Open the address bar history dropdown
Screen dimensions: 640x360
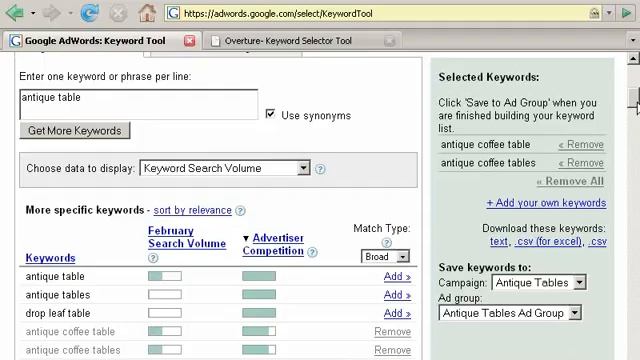tap(609, 13)
